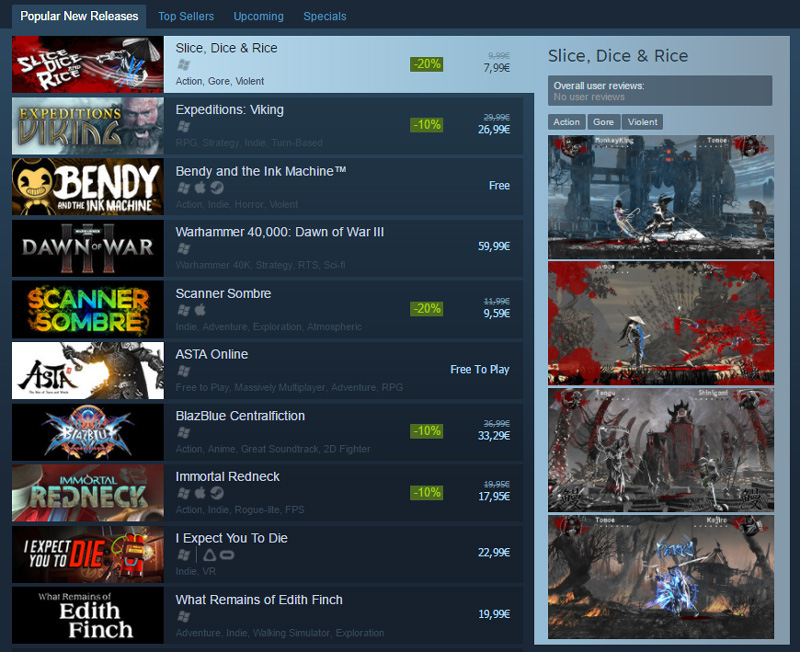Switch to the Top Sellers tab
Screen dimensions: 800x652
tap(186, 16)
